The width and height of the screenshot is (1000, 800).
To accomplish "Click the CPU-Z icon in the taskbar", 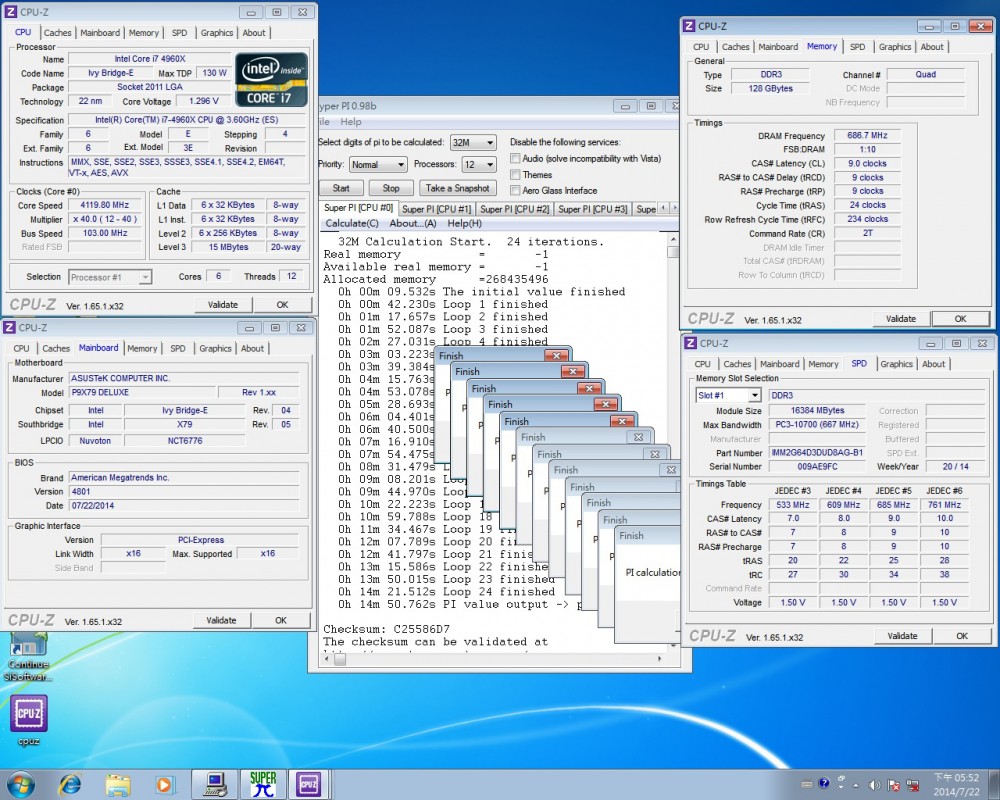I will [x=309, y=783].
